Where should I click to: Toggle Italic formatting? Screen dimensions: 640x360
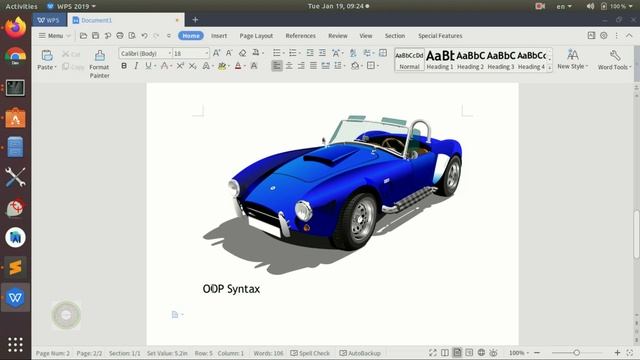point(136,66)
